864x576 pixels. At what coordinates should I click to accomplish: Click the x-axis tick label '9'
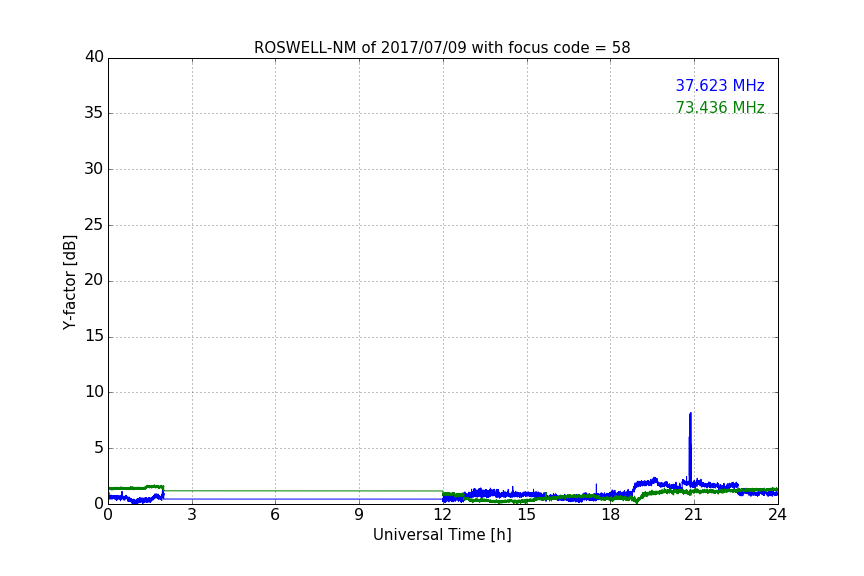(359, 515)
